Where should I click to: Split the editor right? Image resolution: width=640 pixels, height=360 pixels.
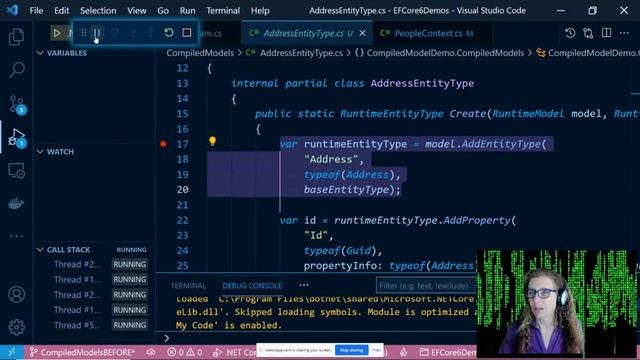607,33
